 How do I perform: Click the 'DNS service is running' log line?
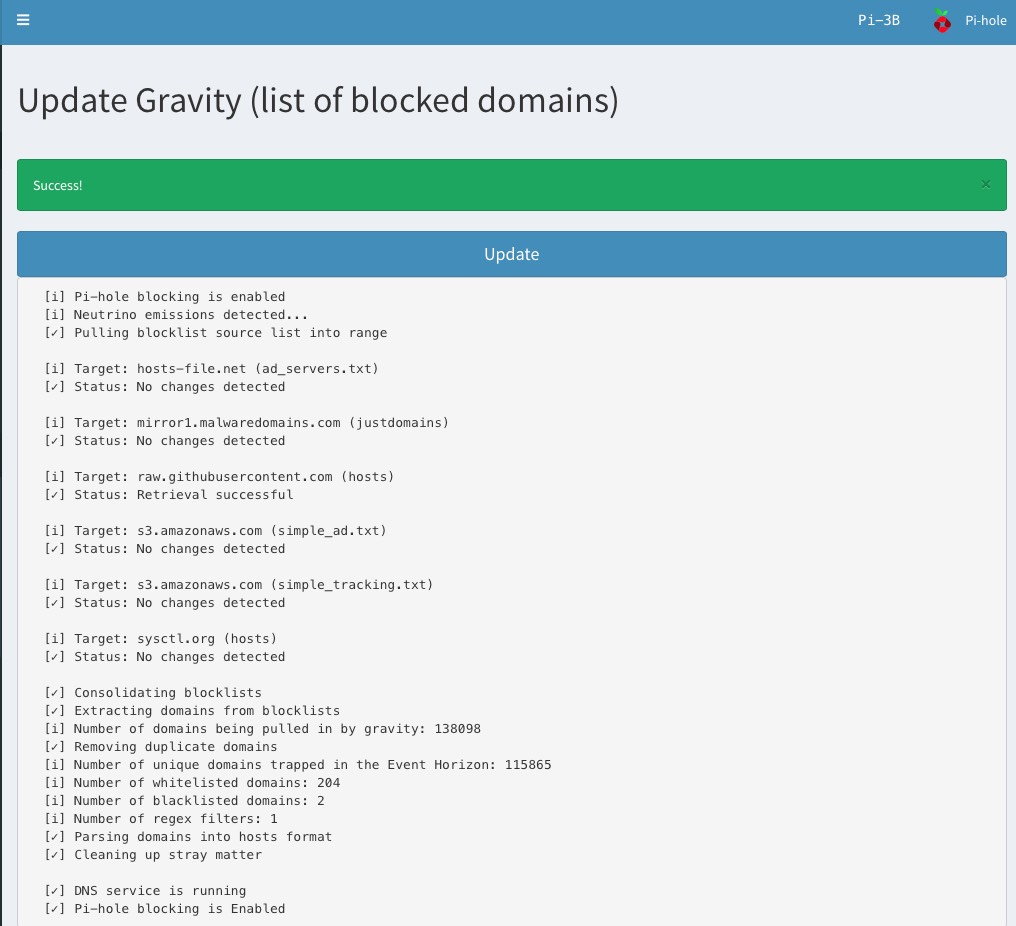coord(145,890)
